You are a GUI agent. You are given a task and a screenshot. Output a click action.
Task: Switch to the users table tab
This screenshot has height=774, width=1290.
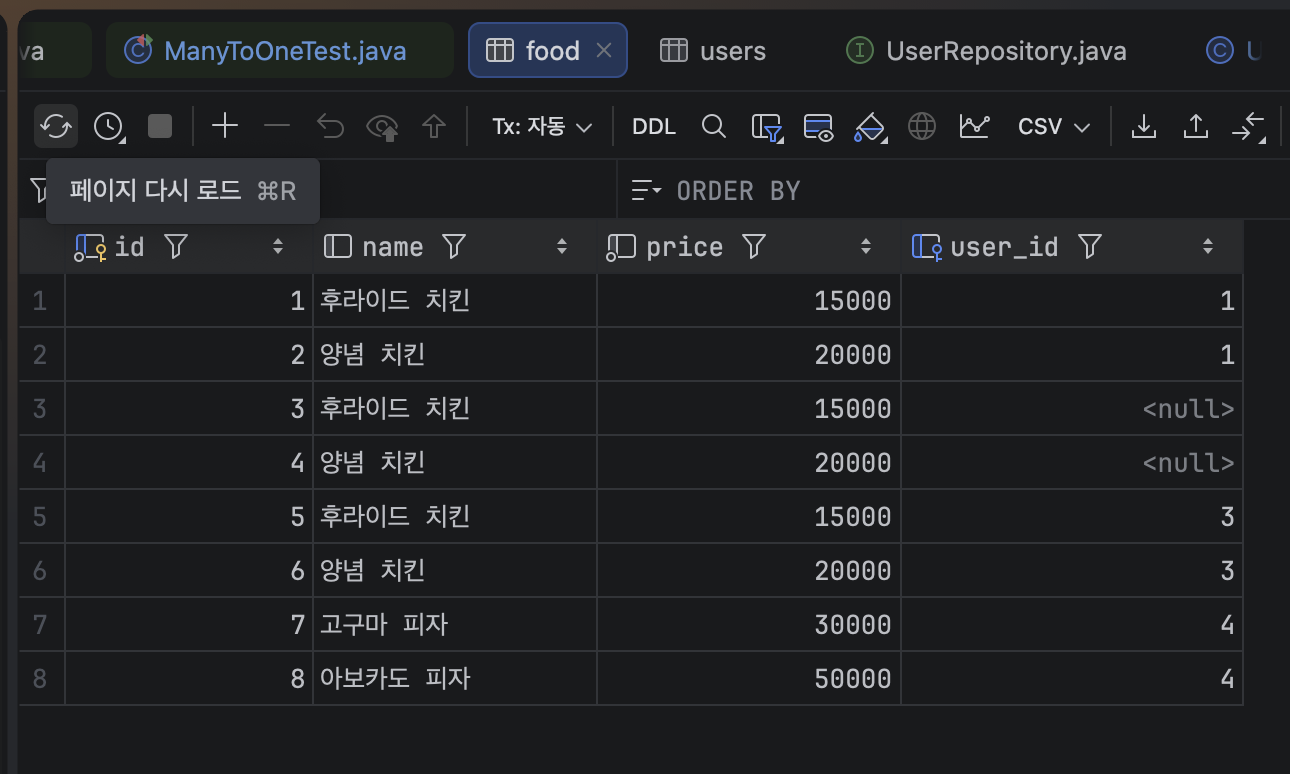point(713,51)
